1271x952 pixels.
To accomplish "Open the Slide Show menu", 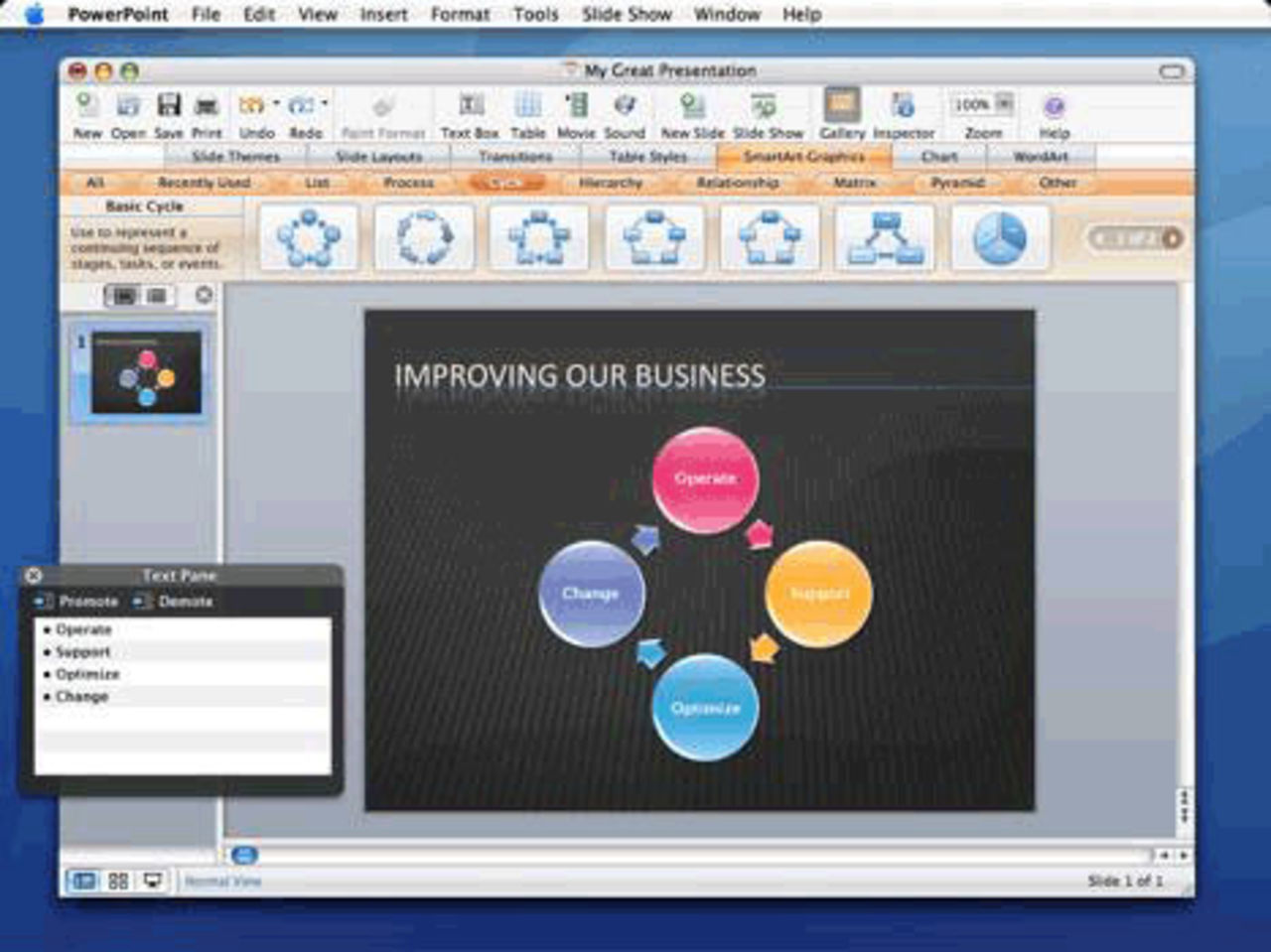I will [x=626, y=14].
